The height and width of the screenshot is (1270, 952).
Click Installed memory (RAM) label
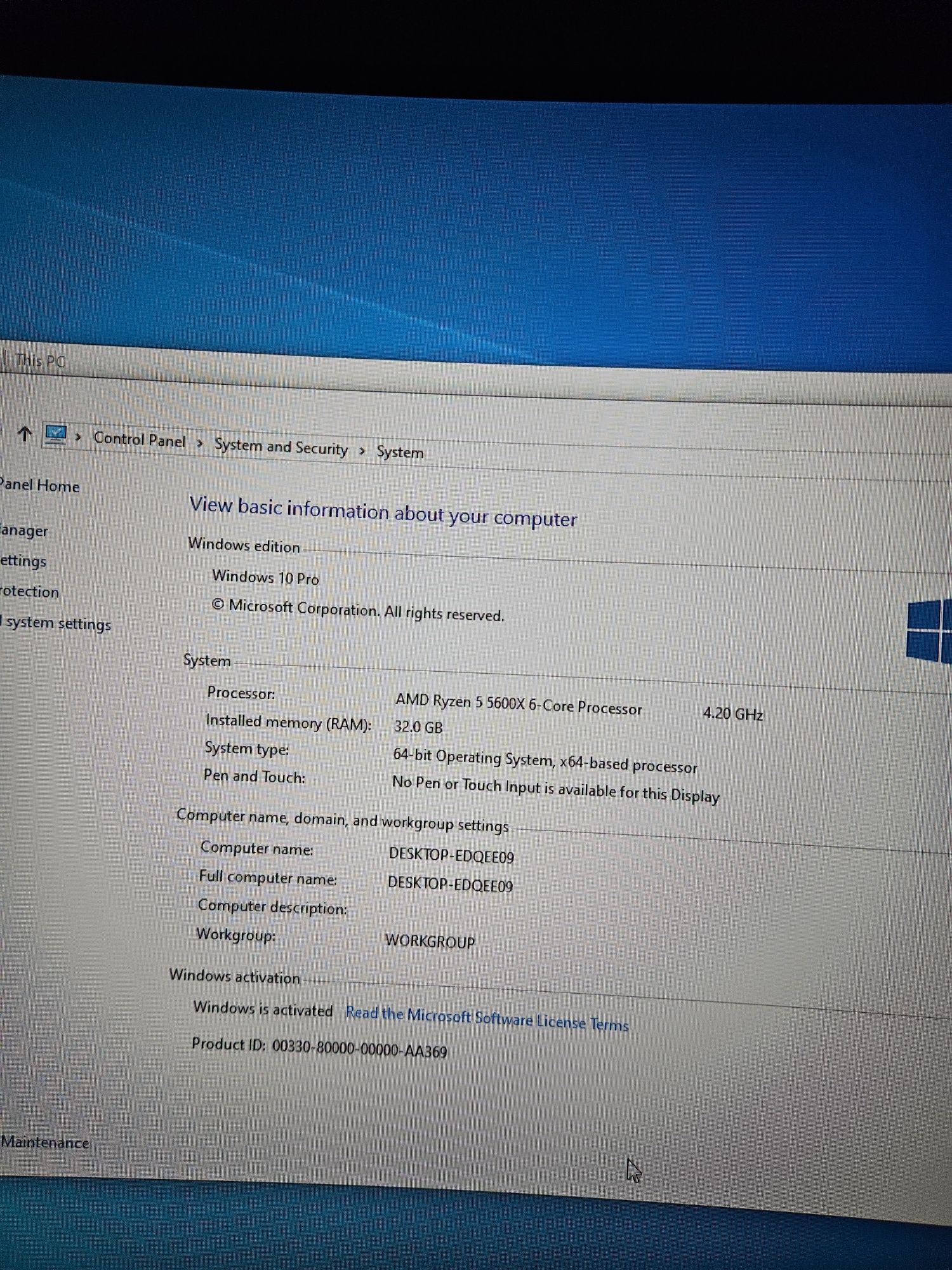(x=289, y=723)
